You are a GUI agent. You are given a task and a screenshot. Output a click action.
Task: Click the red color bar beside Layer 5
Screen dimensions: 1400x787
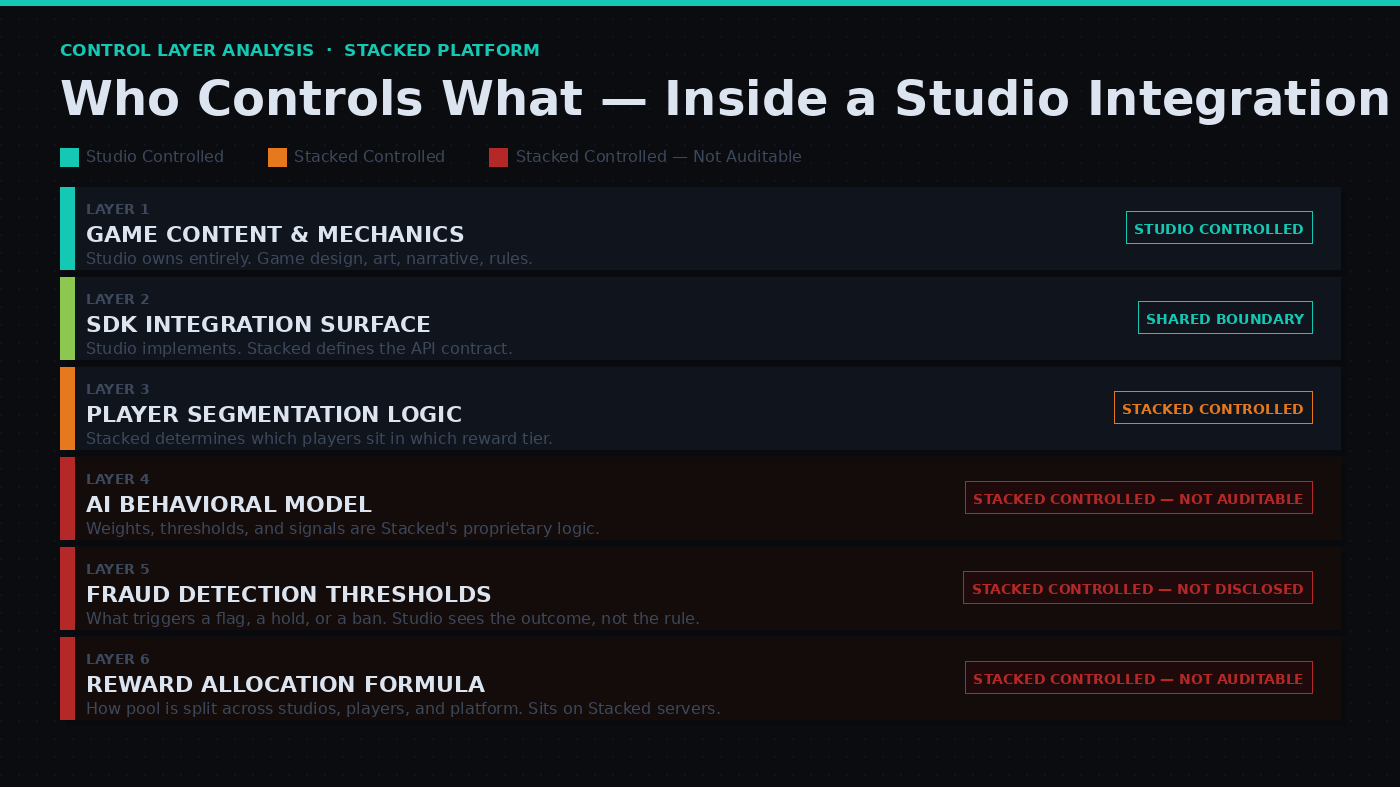click(67, 588)
